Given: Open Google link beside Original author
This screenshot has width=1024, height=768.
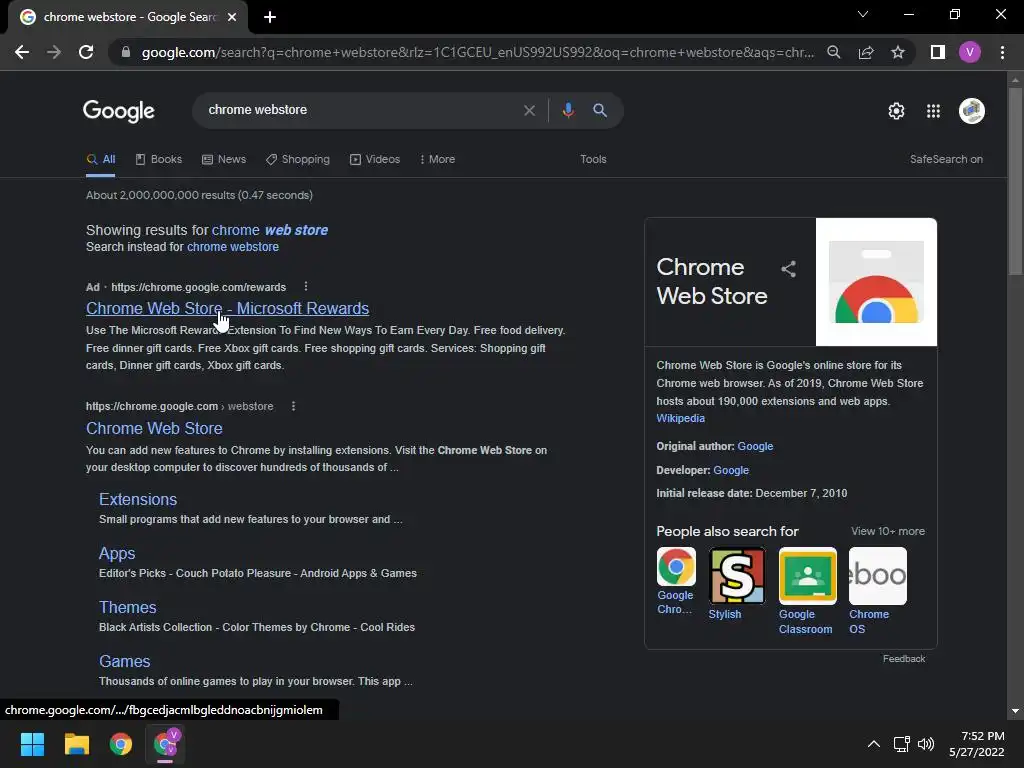Looking at the screenshot, I should (755, 447).
